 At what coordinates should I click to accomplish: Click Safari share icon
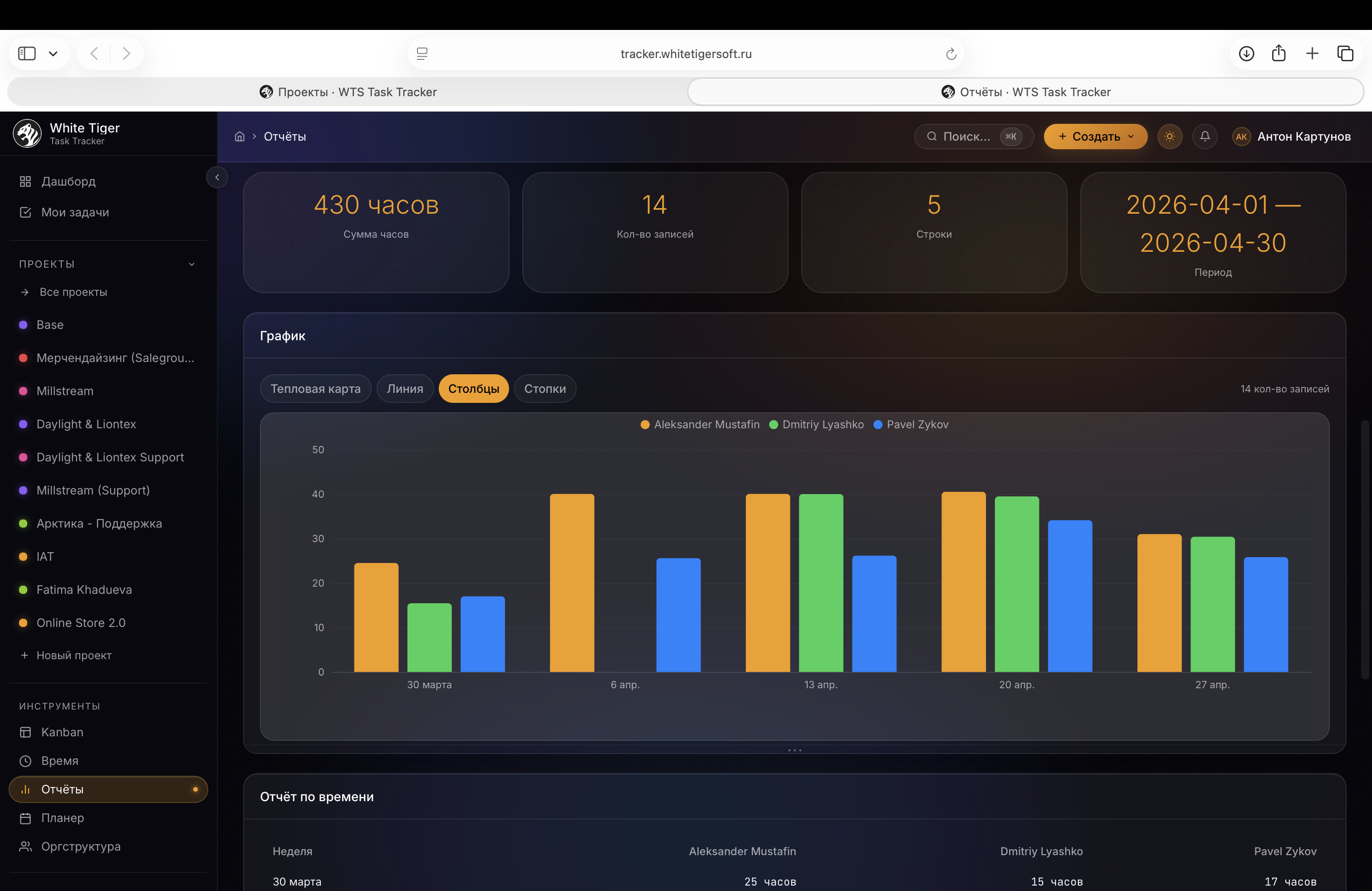tap(1279, 53)
